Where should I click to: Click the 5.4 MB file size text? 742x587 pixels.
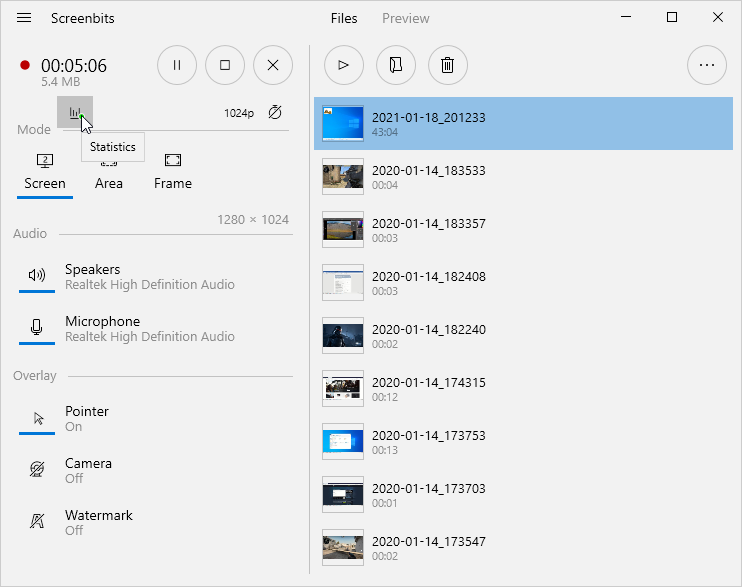point(61,82)
